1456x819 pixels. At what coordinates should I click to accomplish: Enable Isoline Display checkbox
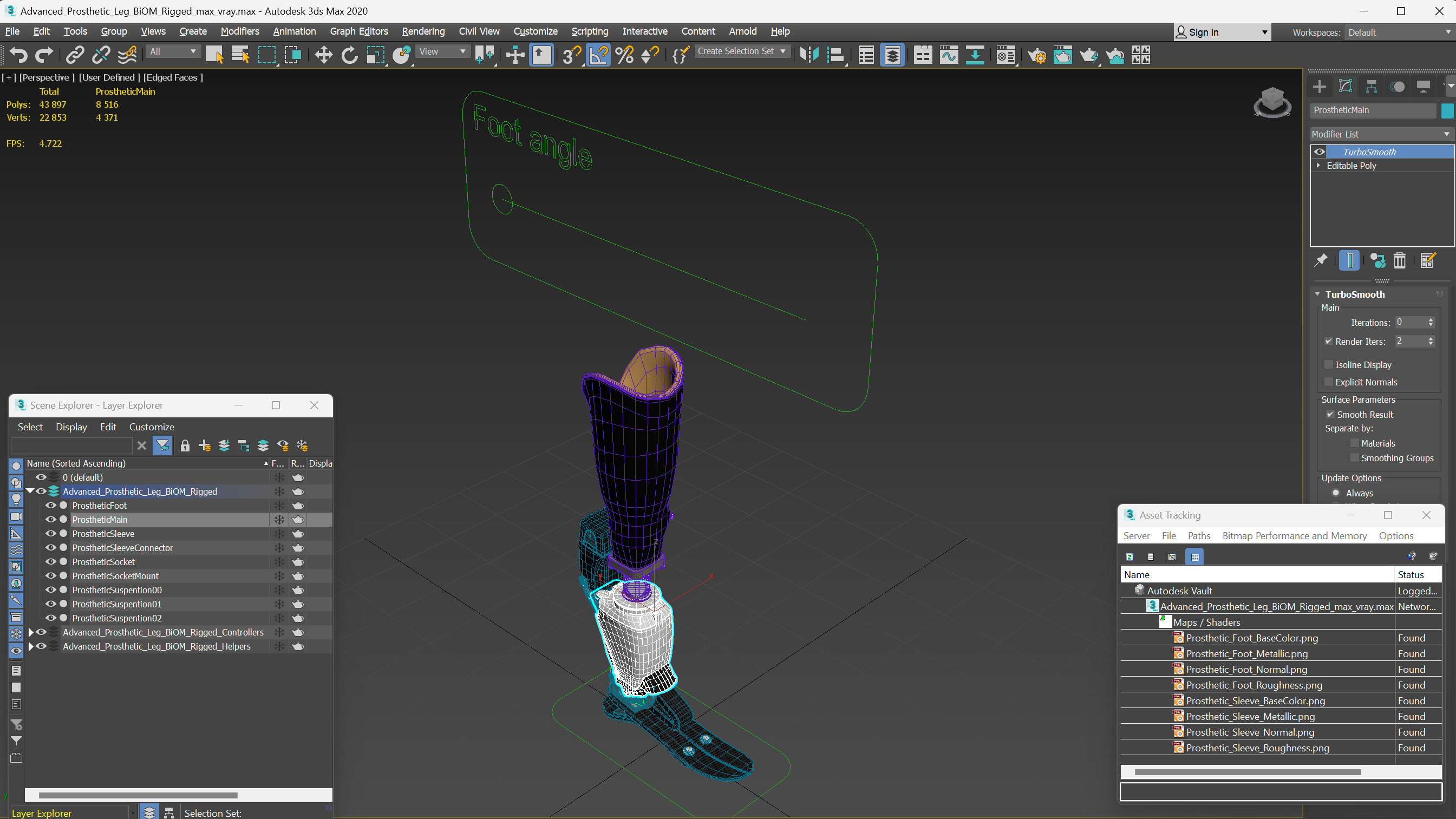1328,364
